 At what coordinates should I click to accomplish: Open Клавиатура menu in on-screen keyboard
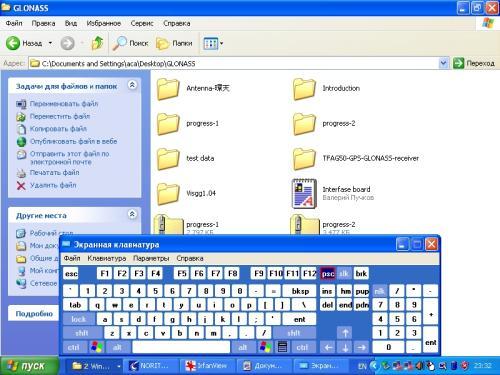[107, 258]
